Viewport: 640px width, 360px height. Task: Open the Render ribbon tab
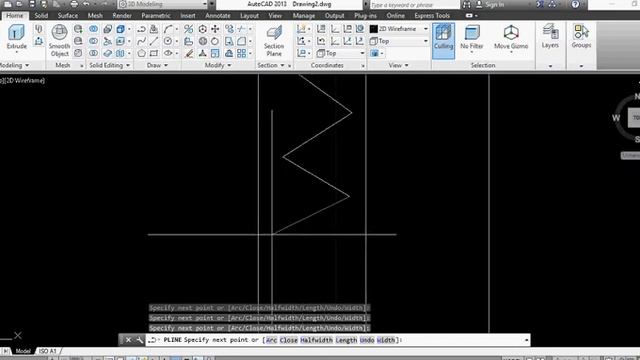(x=122, y=16)
